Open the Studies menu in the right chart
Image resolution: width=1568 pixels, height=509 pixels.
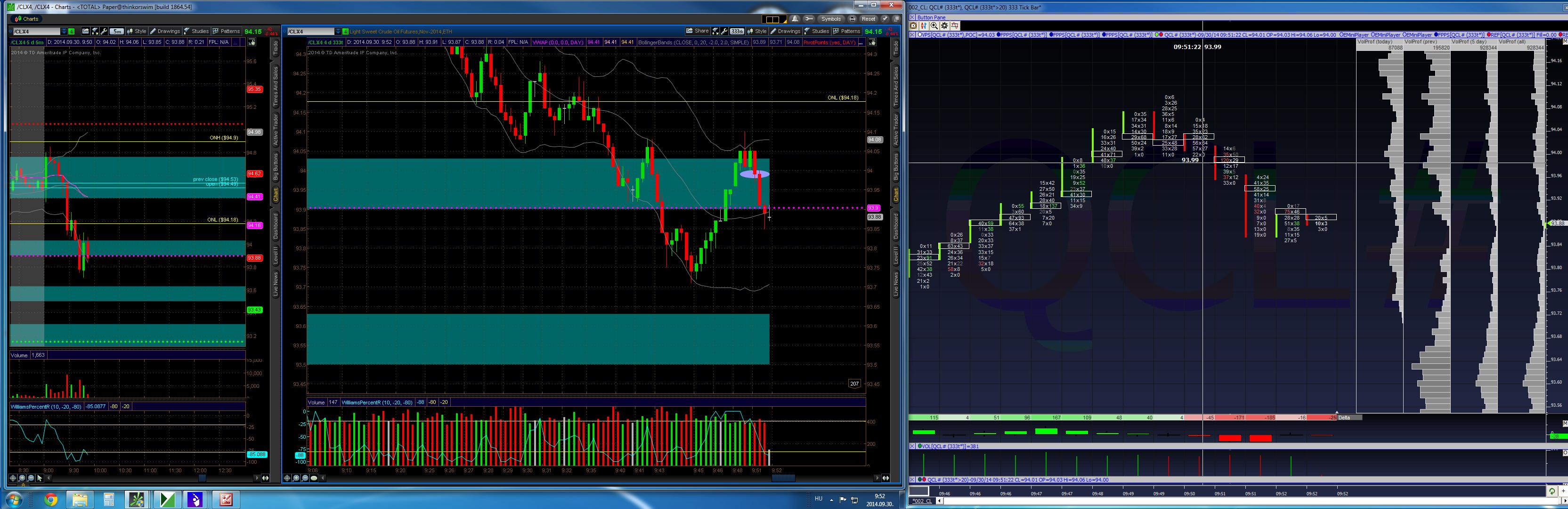[817, 31]
